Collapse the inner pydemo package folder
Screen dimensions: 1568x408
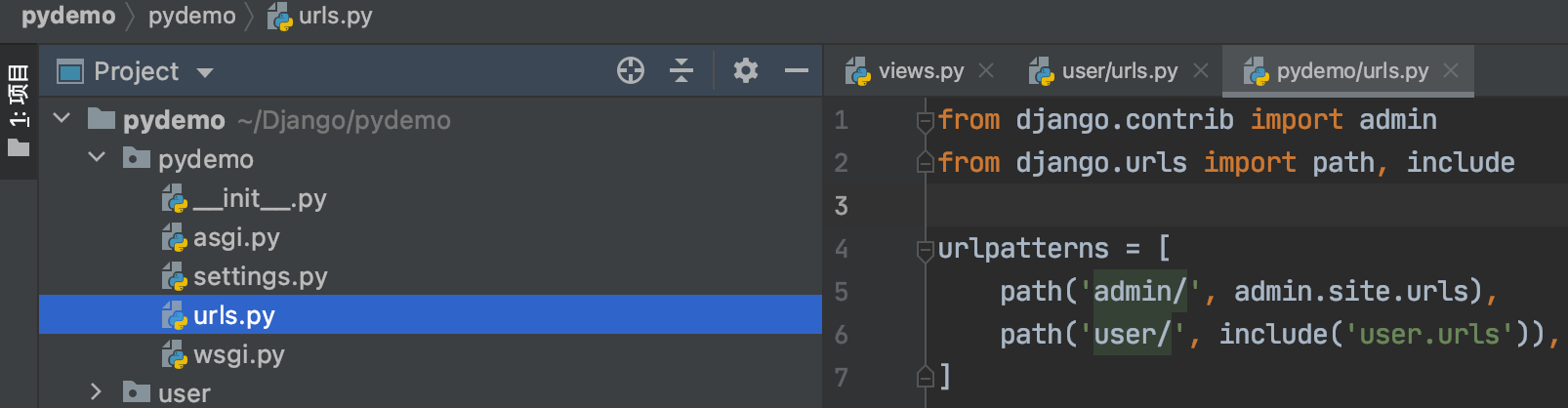[96, 158]
